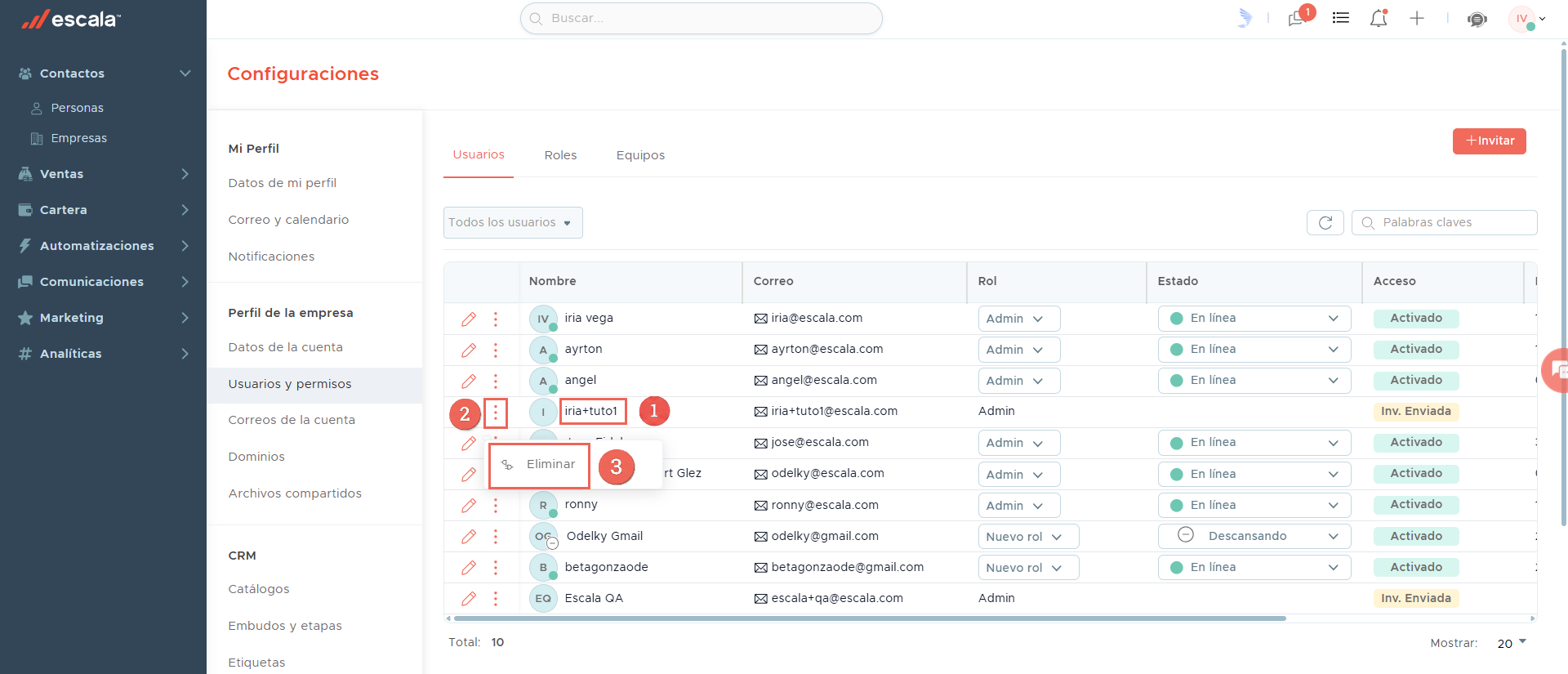This screenshot has height=674, width=1568.
Task: Open Correos de la cuenta settings
Action: click(x=292, y=420)
